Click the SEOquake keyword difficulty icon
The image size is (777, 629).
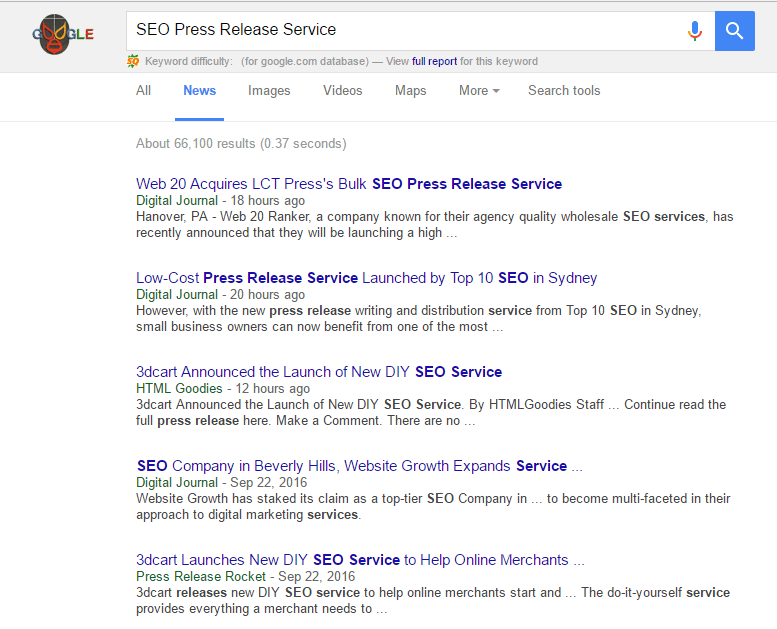pyautogui.click(x=133, y=61)
